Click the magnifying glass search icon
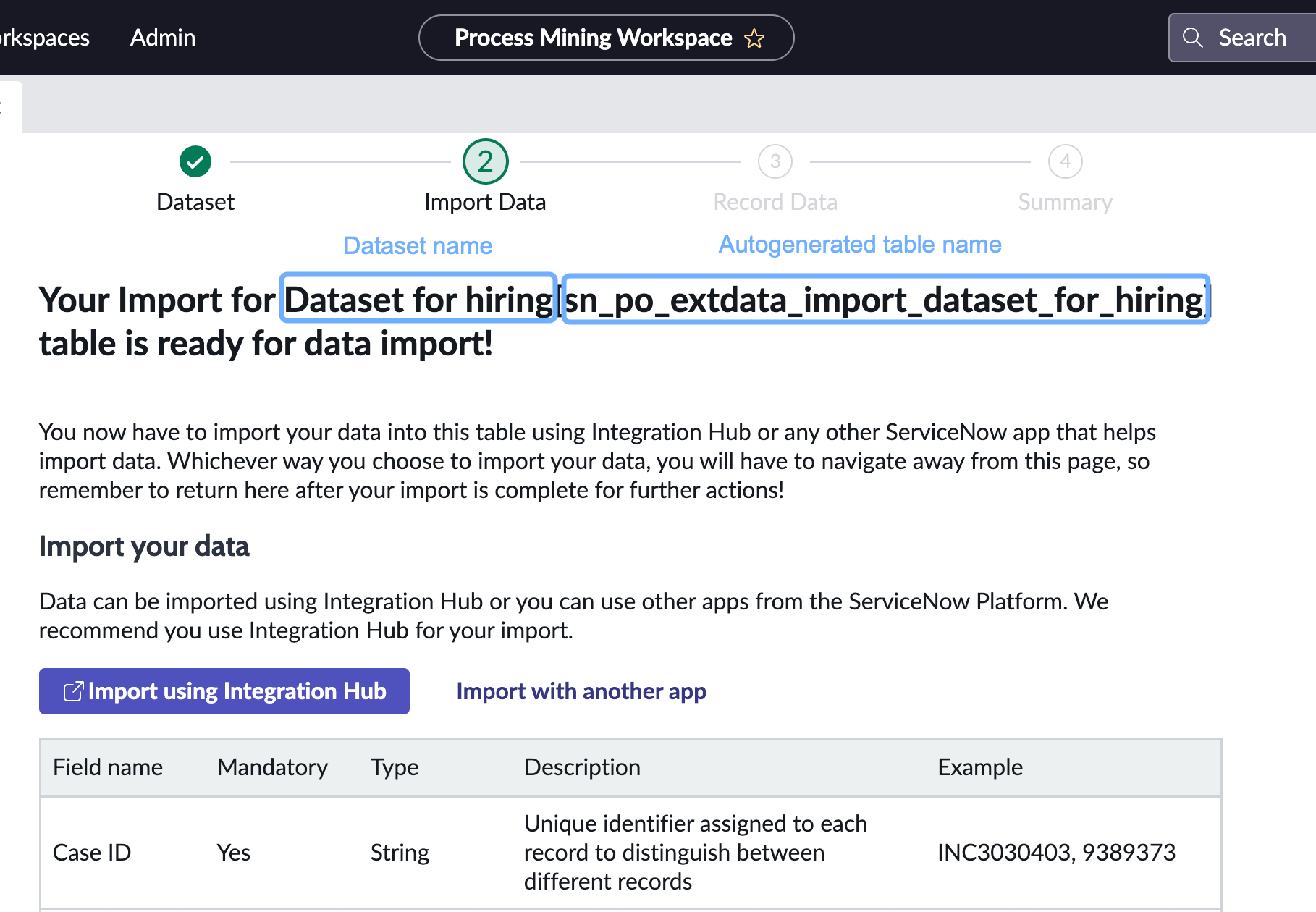1316x912 pixels. click(1193, 38)
